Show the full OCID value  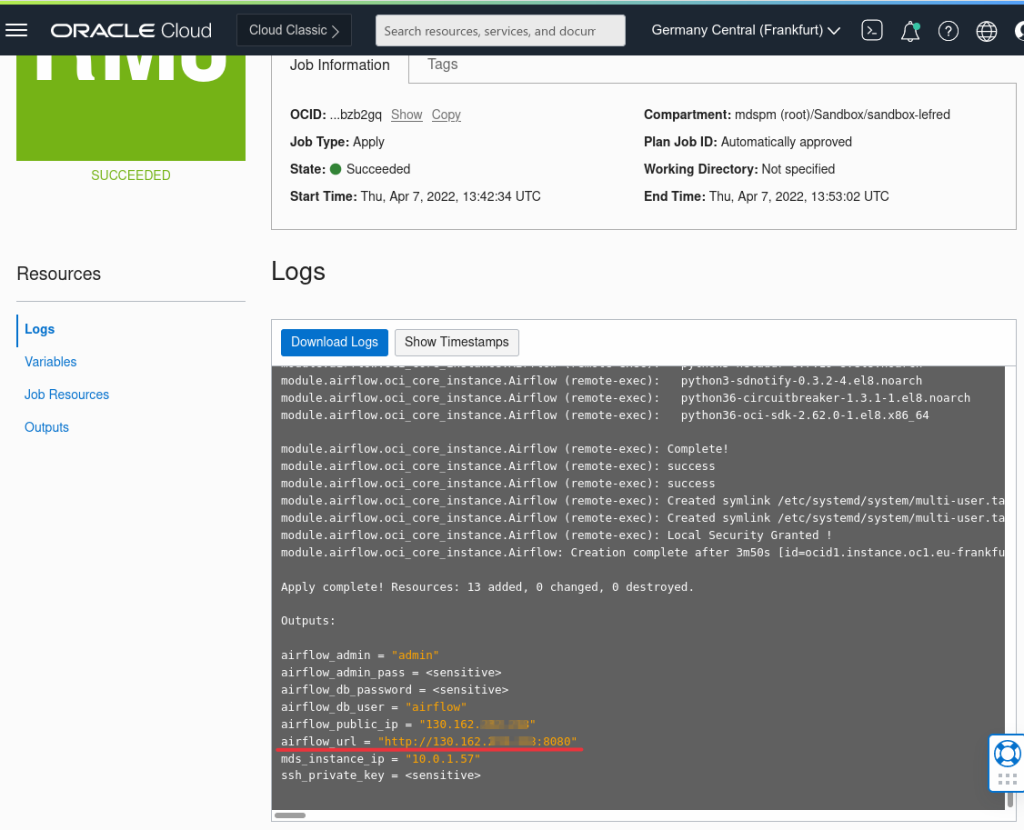click(x=406, y=114)
